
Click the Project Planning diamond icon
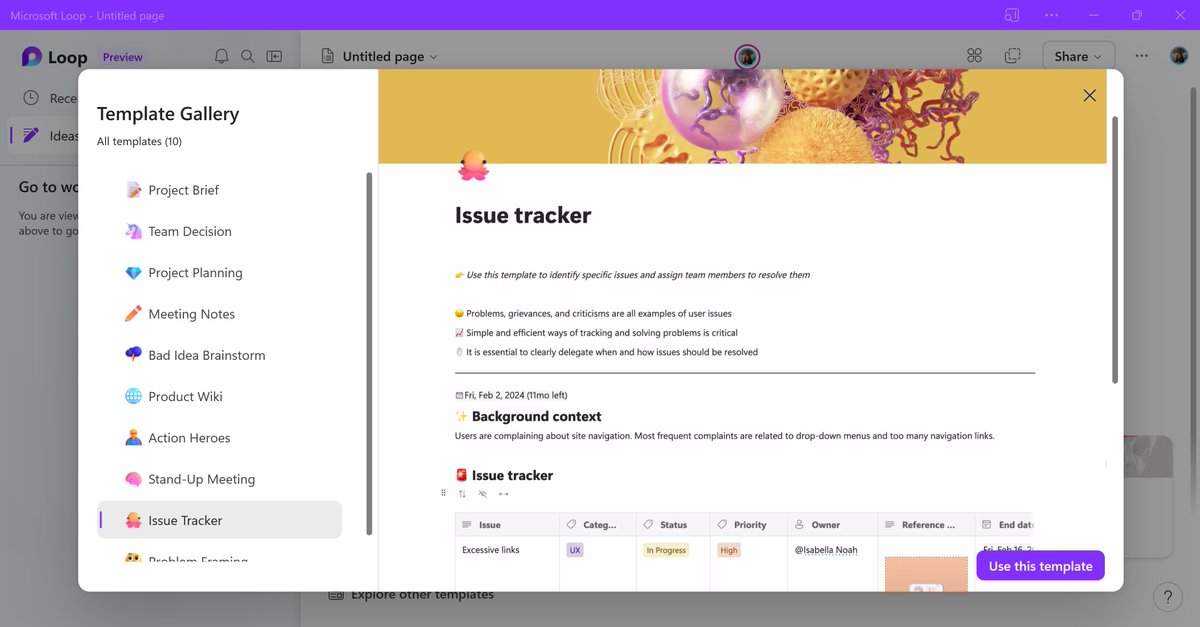(x=133, y=272)
